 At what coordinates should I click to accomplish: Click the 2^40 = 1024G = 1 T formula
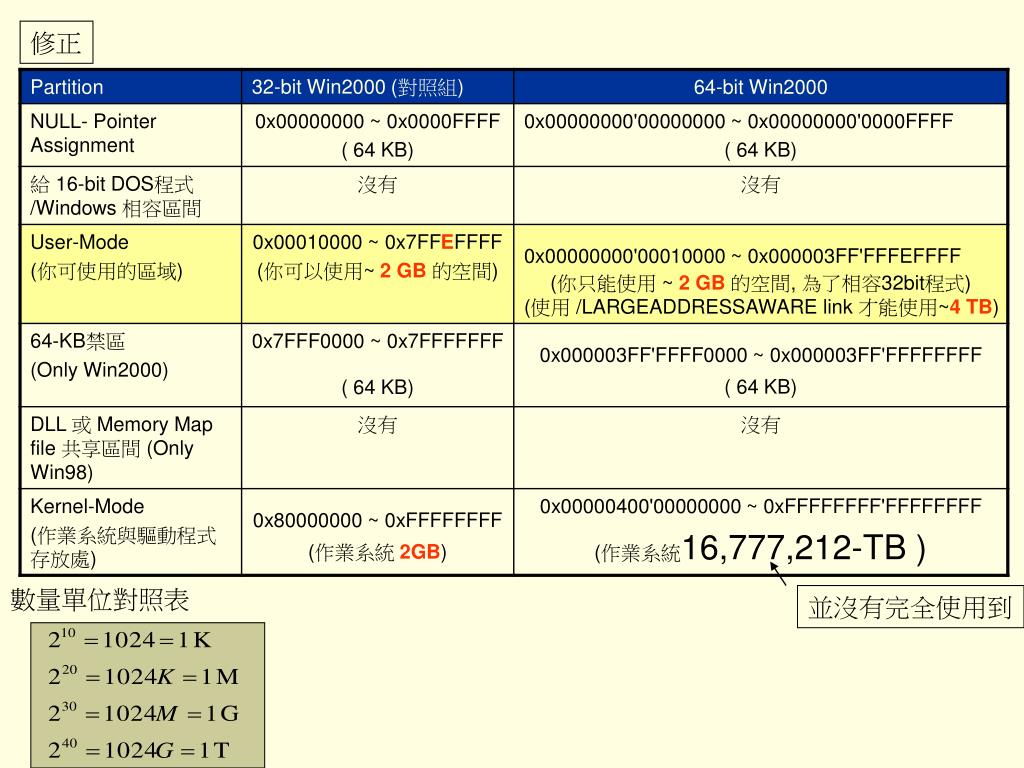(x=138, y=749)
